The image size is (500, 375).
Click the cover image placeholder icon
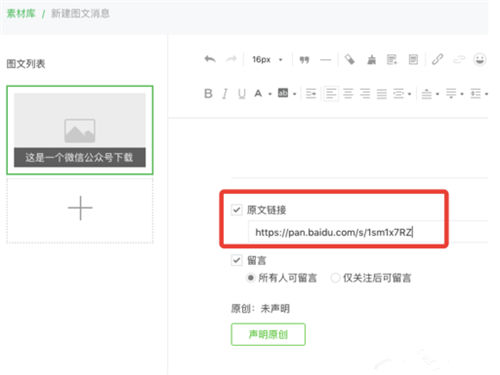pos(80,130)
